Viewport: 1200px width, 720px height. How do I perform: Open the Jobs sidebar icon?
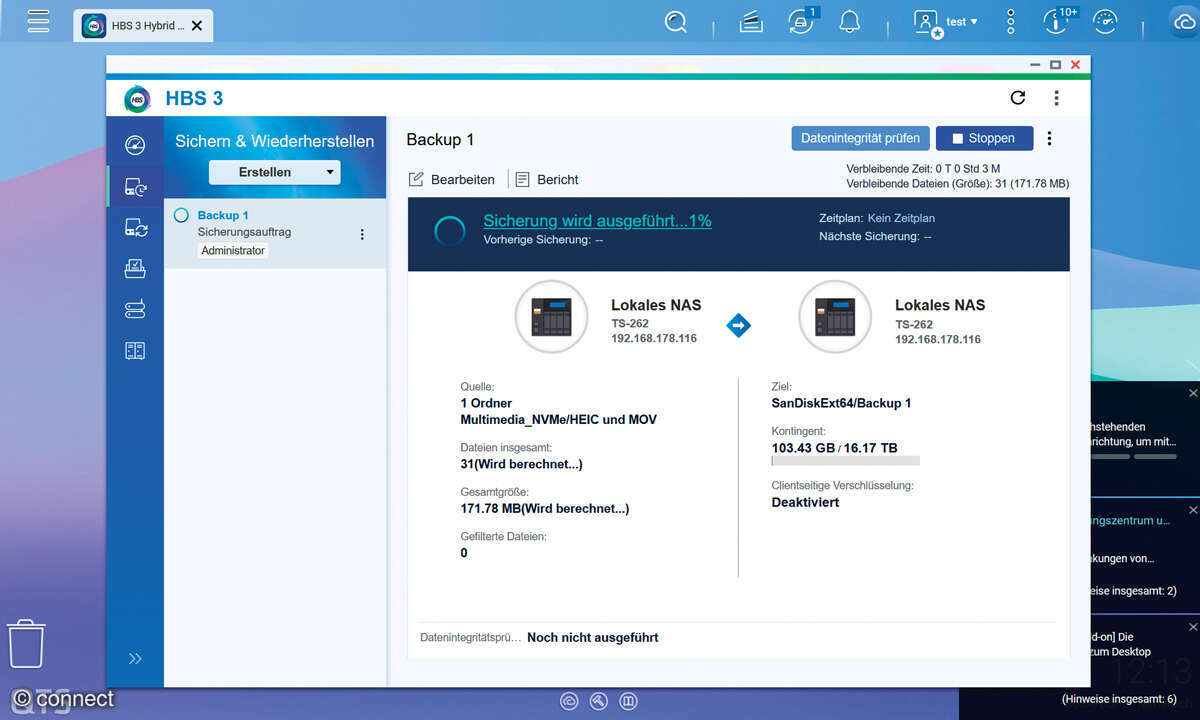tap(135, 268)
